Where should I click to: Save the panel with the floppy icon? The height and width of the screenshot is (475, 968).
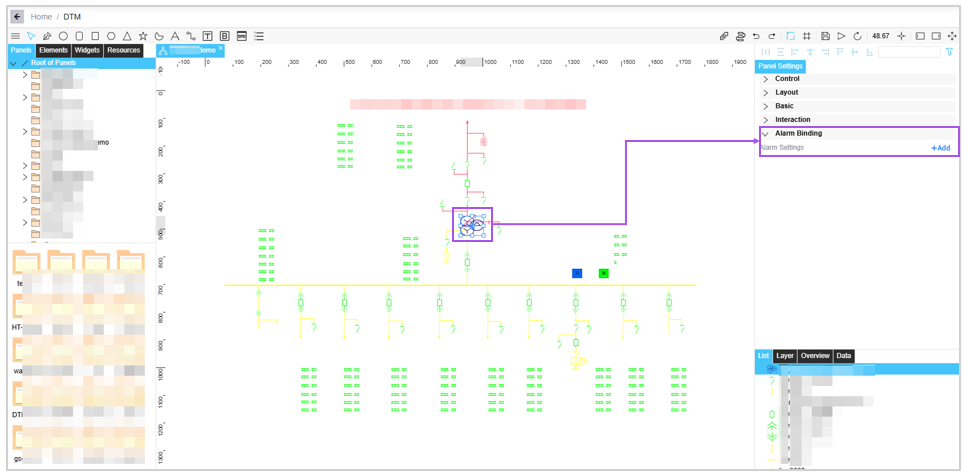(x=825, y=36)
